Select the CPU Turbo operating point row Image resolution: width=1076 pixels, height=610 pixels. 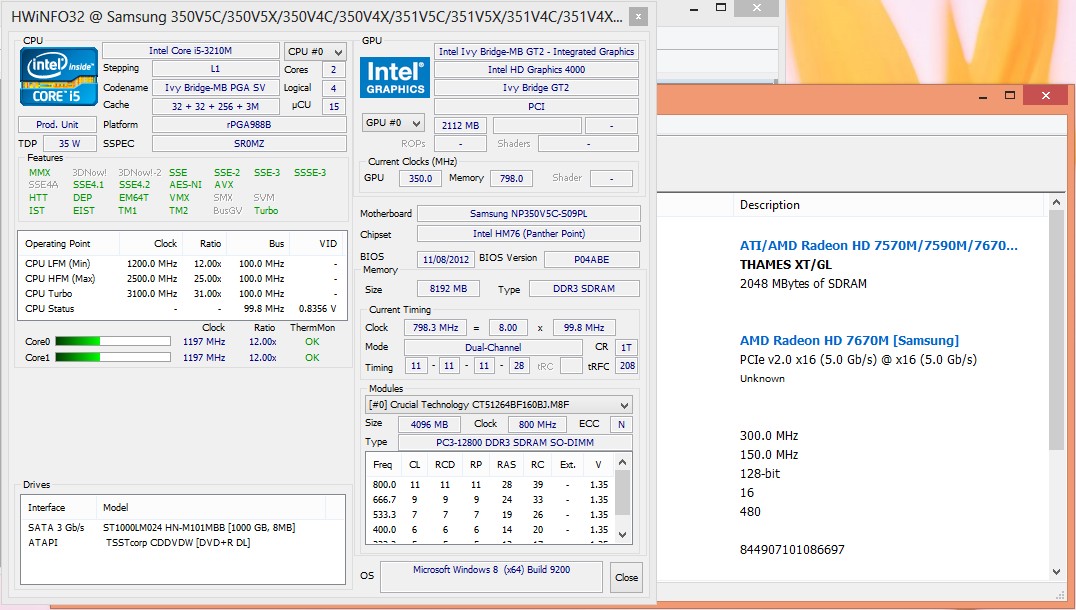pyautogui.click(x=182, y=294)
